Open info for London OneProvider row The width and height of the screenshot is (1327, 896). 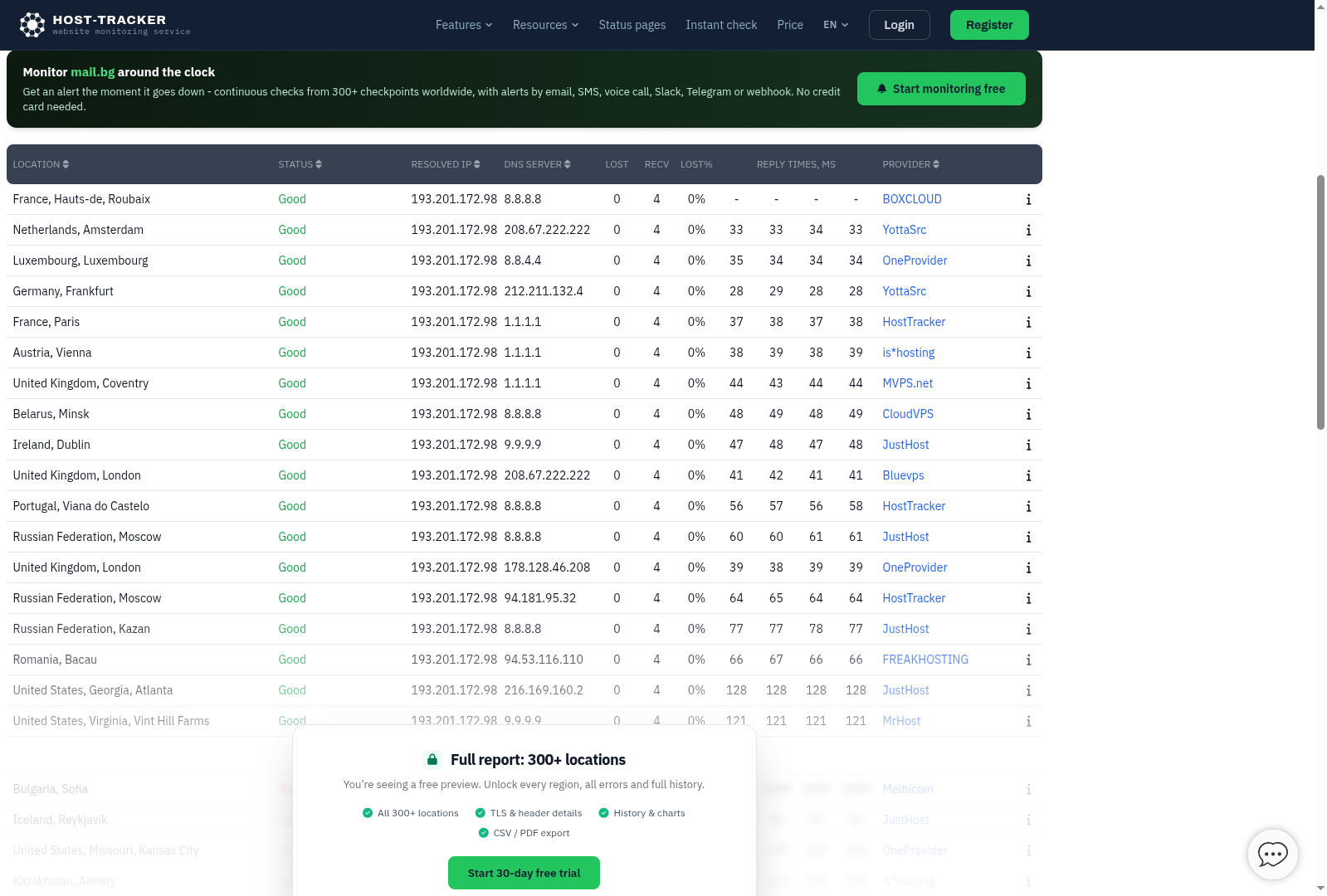[x=1028, y=567]
